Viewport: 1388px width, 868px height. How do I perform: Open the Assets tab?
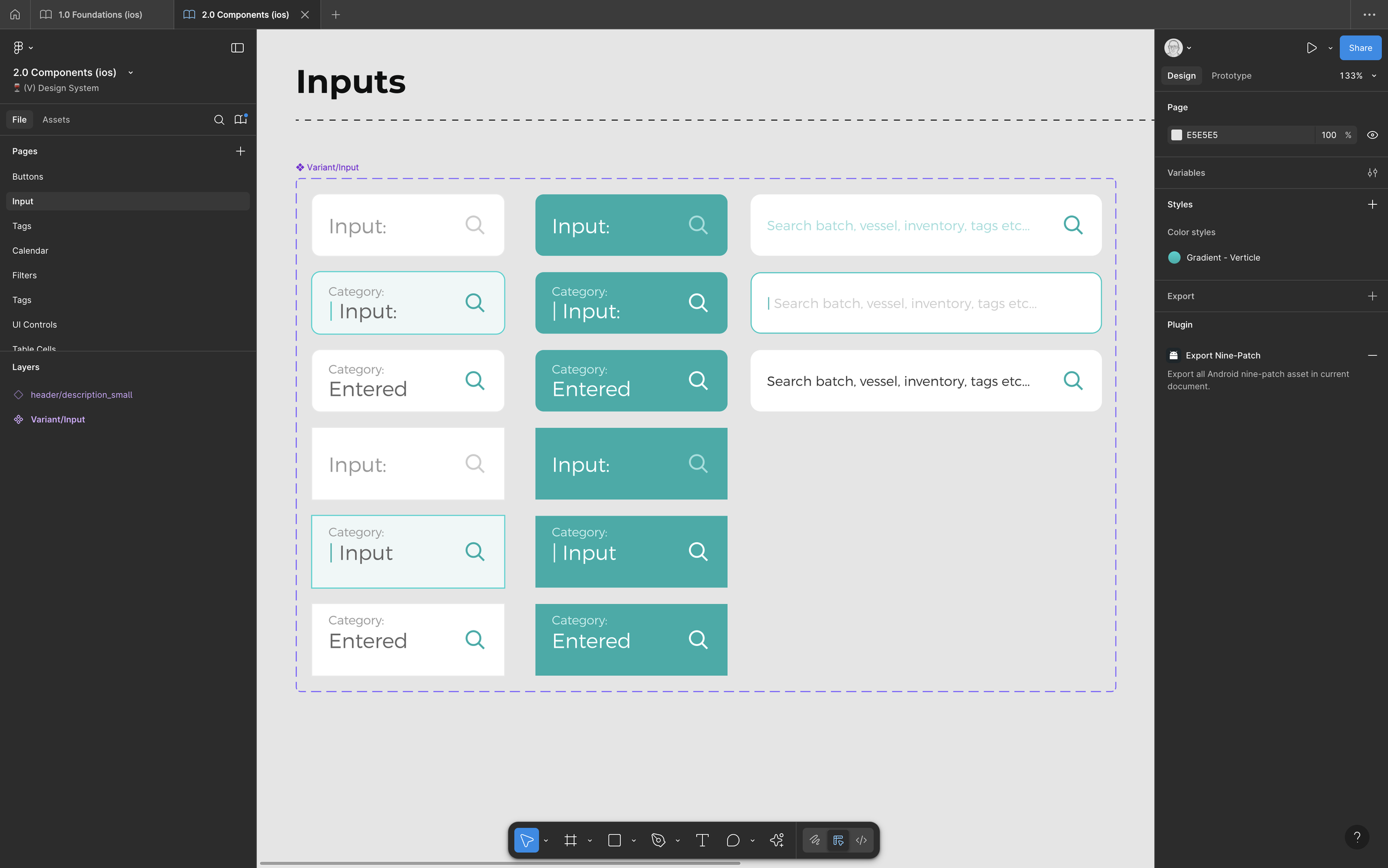pyautogui.click(x=56, y=119)
